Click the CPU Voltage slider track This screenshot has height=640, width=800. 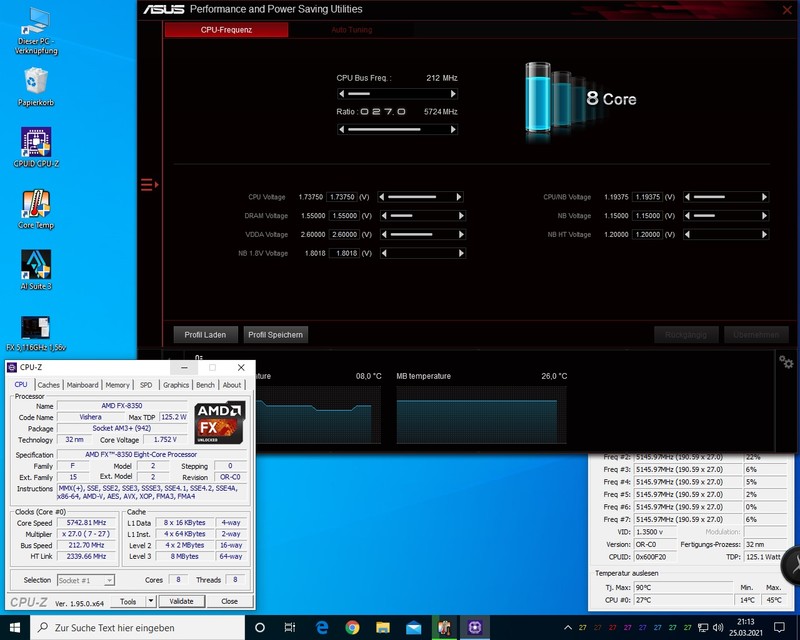tap(420, 197)
